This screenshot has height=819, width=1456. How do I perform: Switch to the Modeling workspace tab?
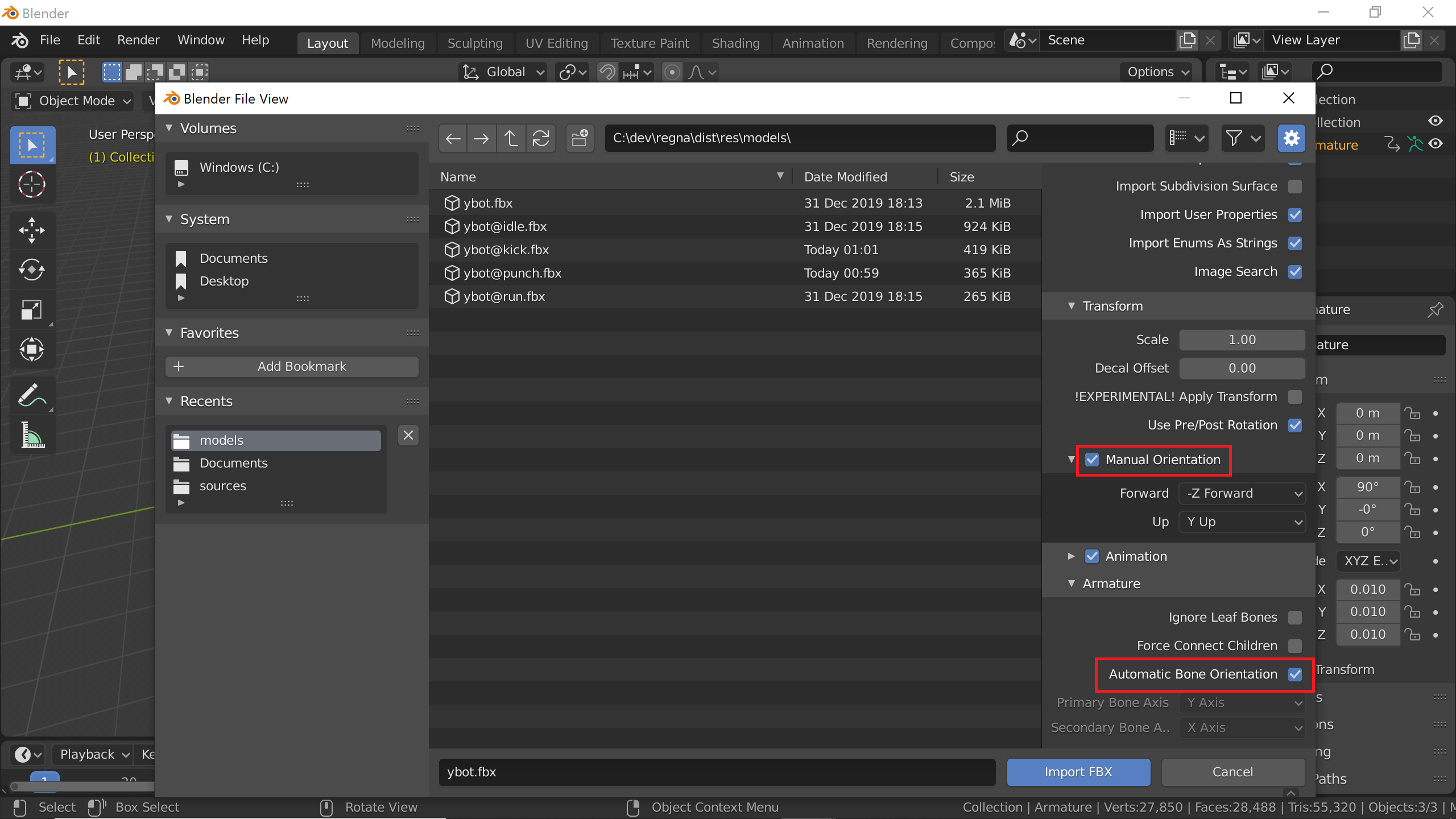pyautogui.click(x=398, y=43)
